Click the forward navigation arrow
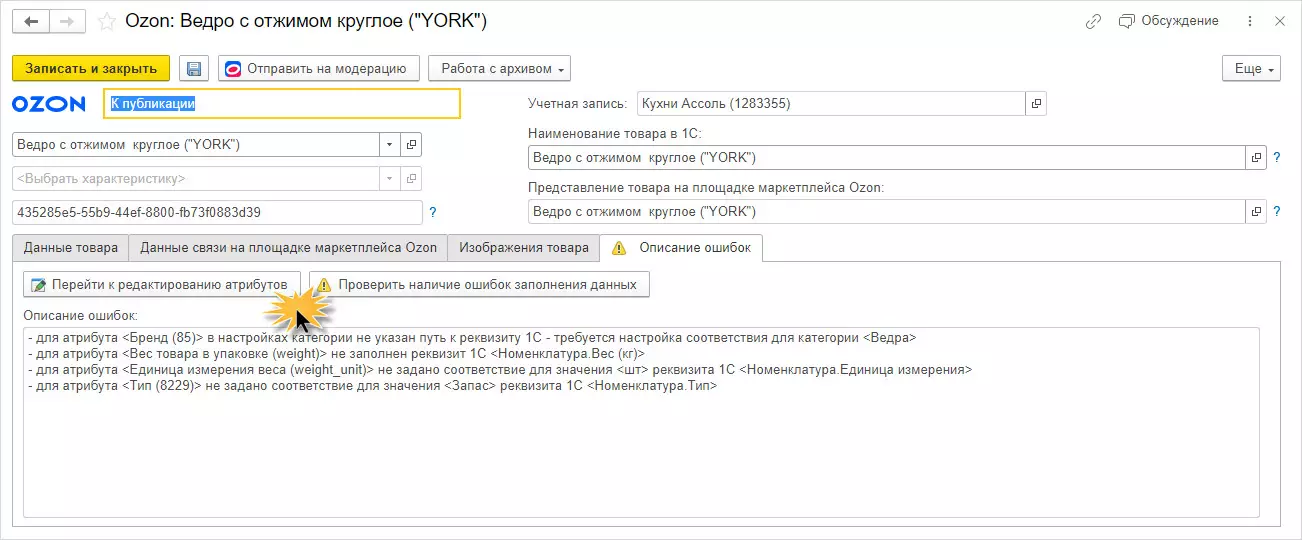The image size is (1302, 540). point(69,21)
